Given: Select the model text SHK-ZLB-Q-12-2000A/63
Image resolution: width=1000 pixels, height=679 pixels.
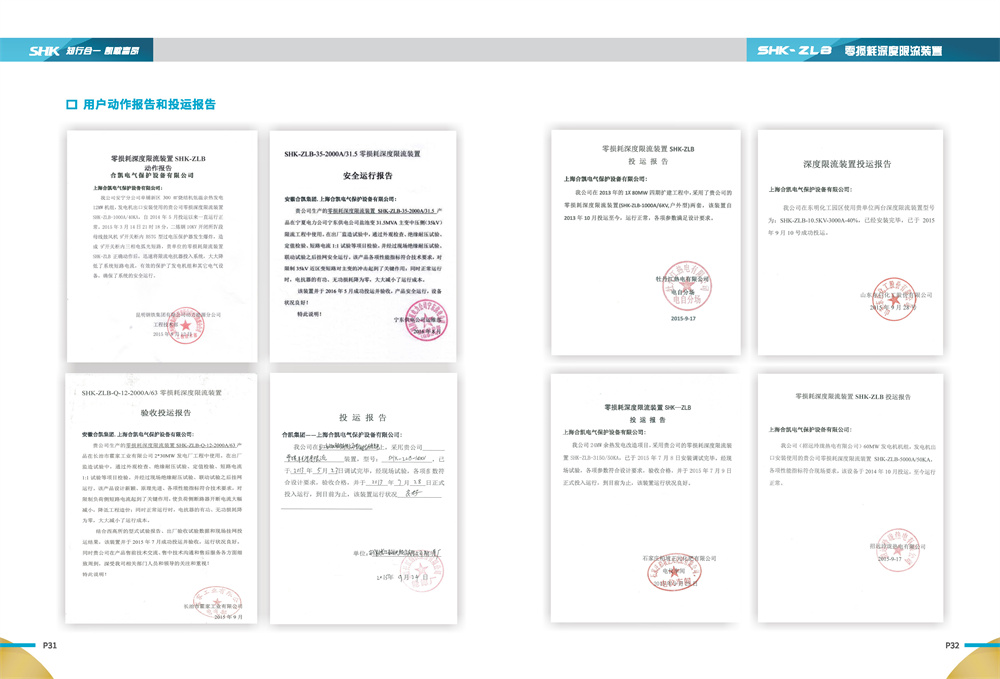Looking at the screenshot, I should pyautogui.click(x=119, y=393).
